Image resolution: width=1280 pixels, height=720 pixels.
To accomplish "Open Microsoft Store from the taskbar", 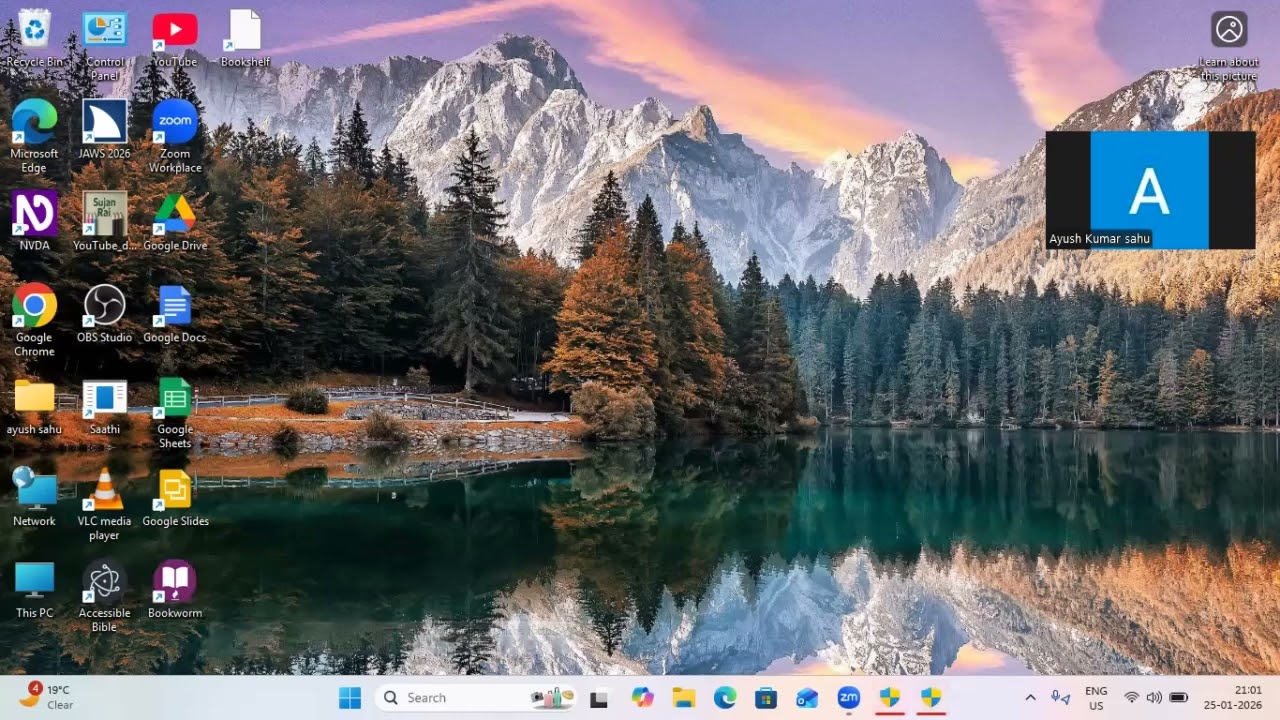I will pos(766,698).
